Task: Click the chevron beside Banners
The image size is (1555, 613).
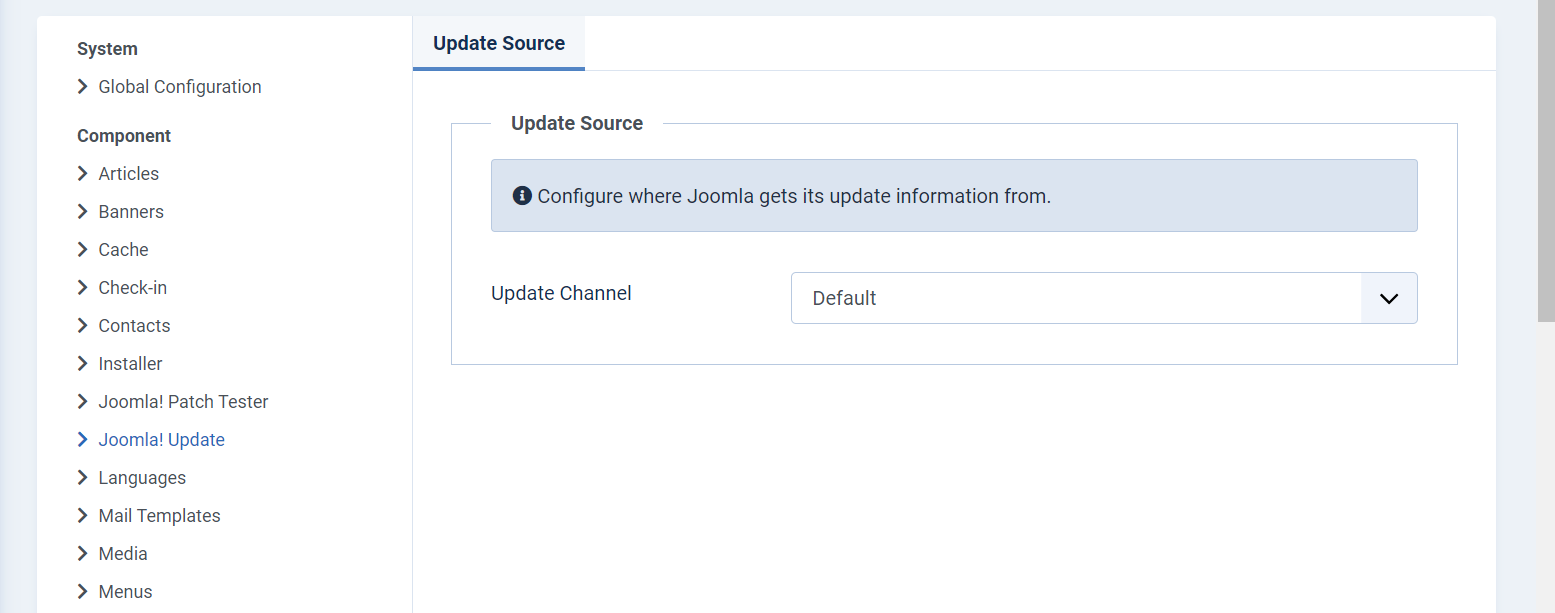Action: click(x=83, y=212)
